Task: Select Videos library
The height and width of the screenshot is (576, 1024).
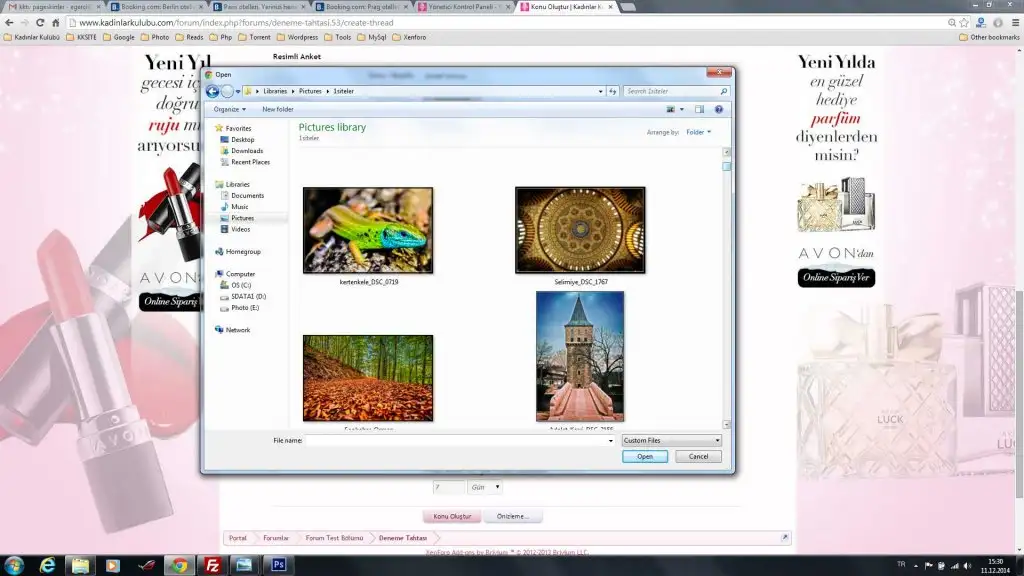Action: [240, 229]
